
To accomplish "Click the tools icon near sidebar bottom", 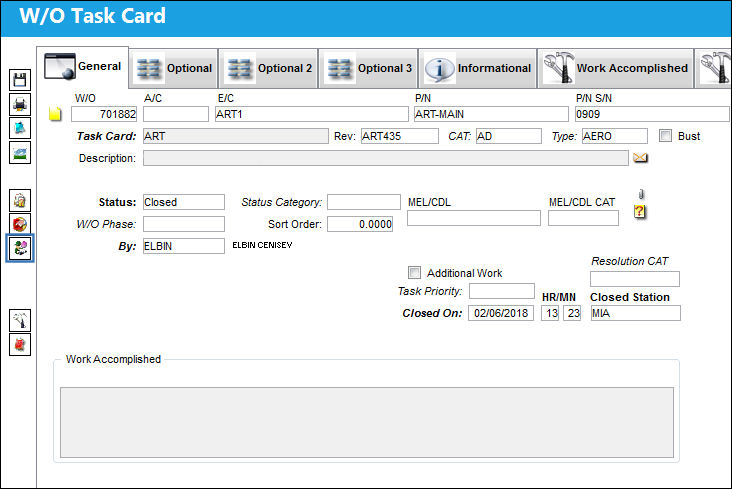I will click(20, 320).
